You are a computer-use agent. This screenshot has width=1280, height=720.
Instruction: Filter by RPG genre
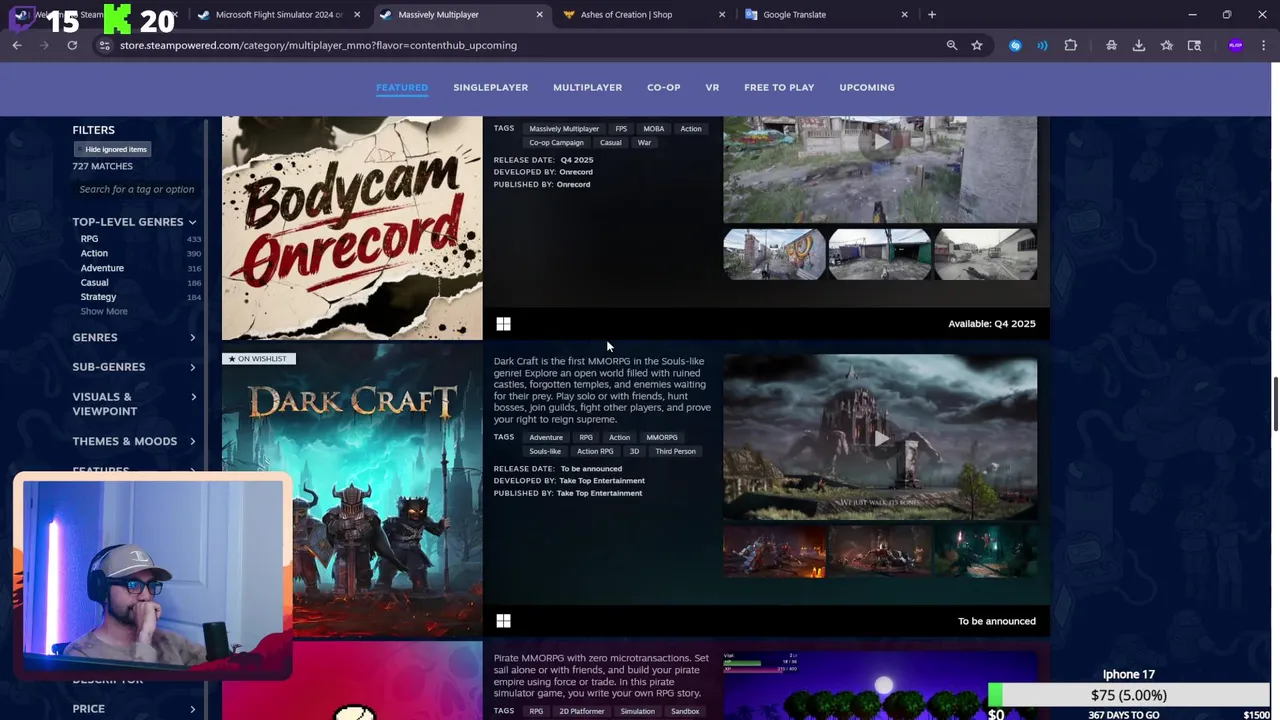pos(89,239)
